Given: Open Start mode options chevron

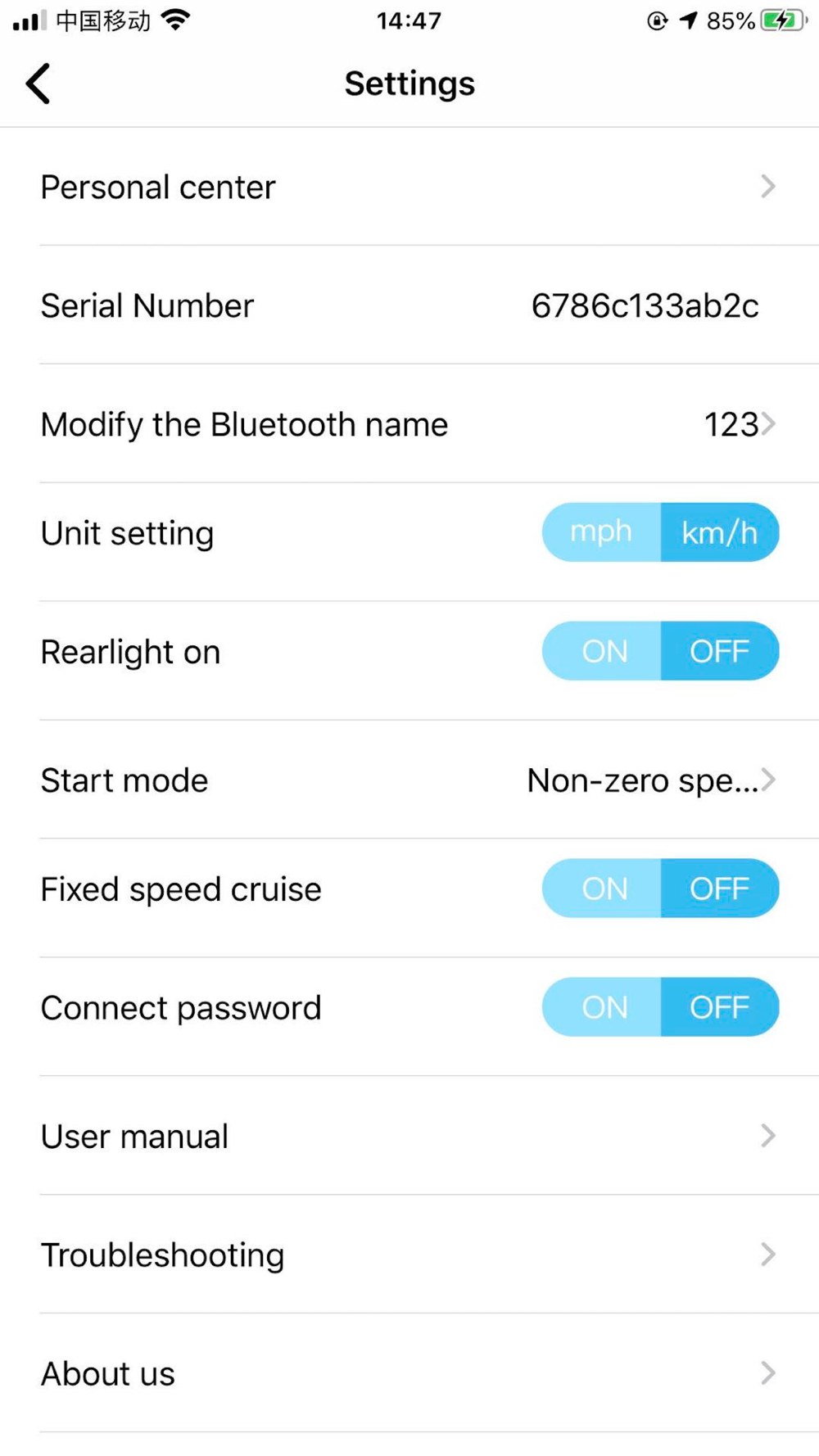Looking at the screenshot, I should (767, 780).
